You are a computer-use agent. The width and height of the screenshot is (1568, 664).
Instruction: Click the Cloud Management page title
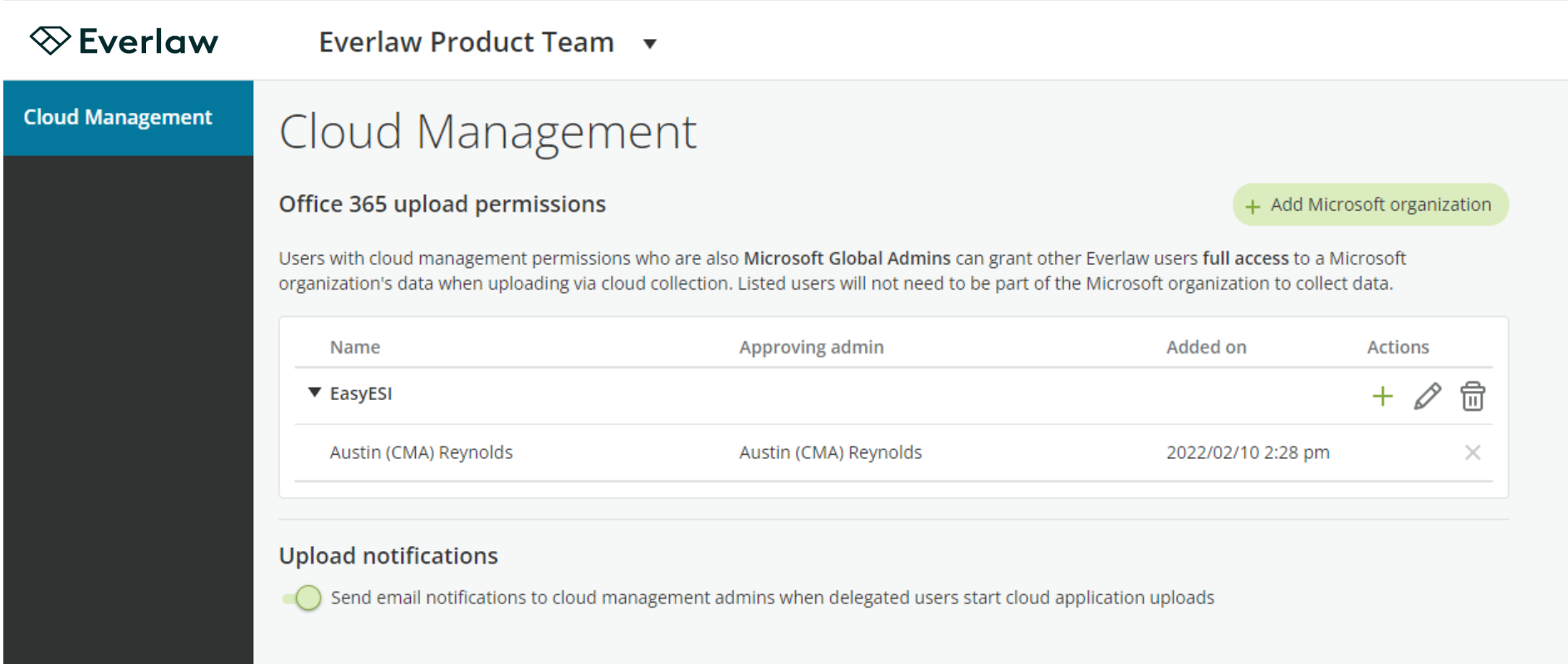coord(488,131)
